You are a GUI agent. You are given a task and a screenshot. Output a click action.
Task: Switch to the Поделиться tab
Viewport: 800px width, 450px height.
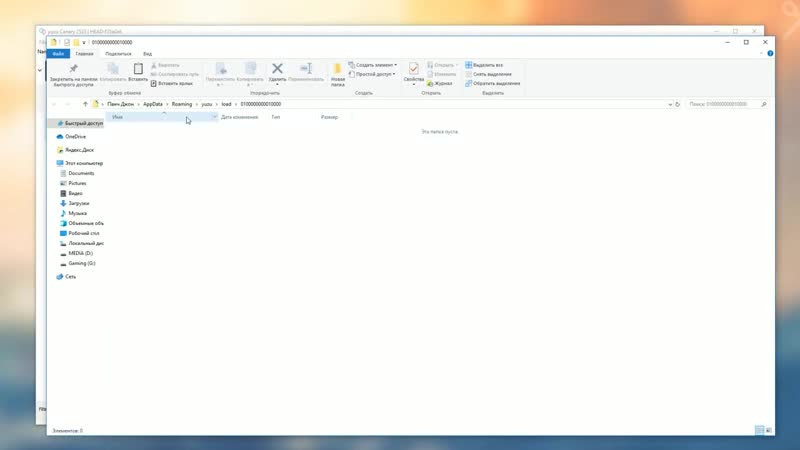[118, 54]
